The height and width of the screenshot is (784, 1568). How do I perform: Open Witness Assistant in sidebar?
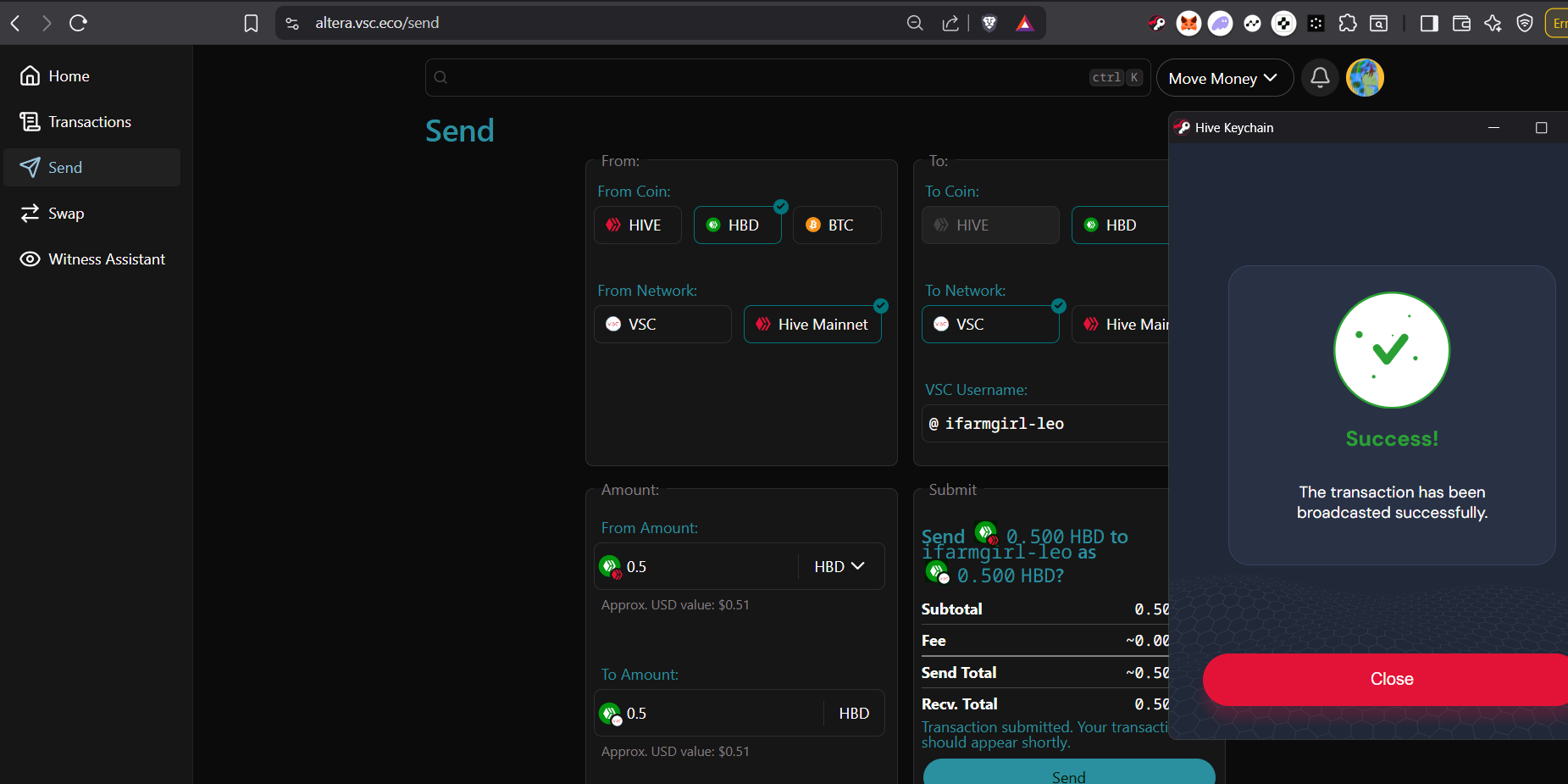coord(92,259)
